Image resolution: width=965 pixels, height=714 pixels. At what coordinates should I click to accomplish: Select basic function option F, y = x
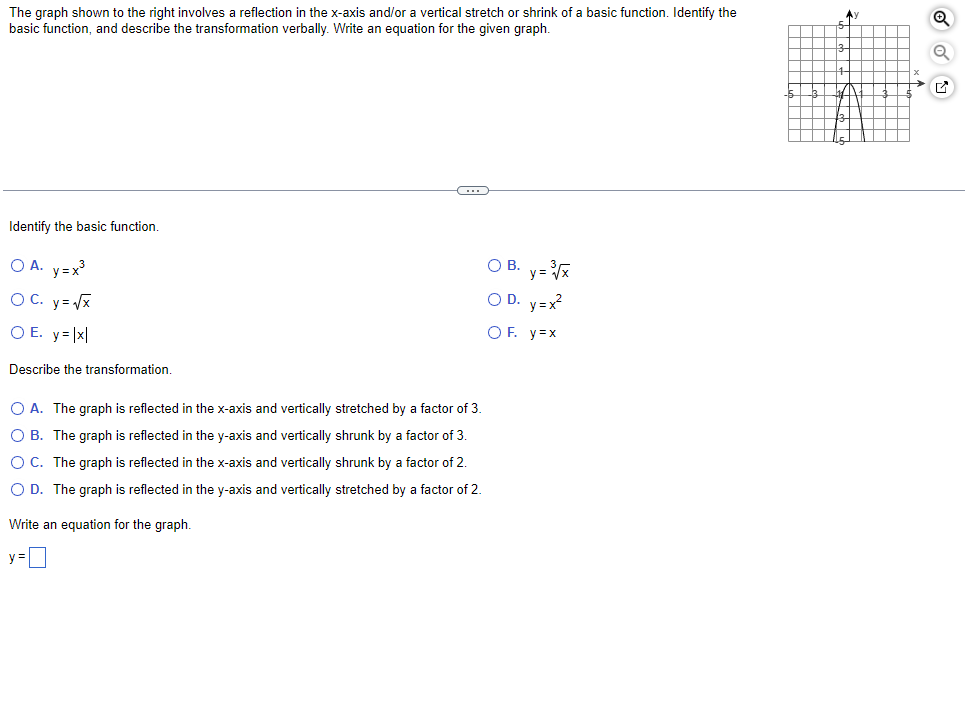494,332
